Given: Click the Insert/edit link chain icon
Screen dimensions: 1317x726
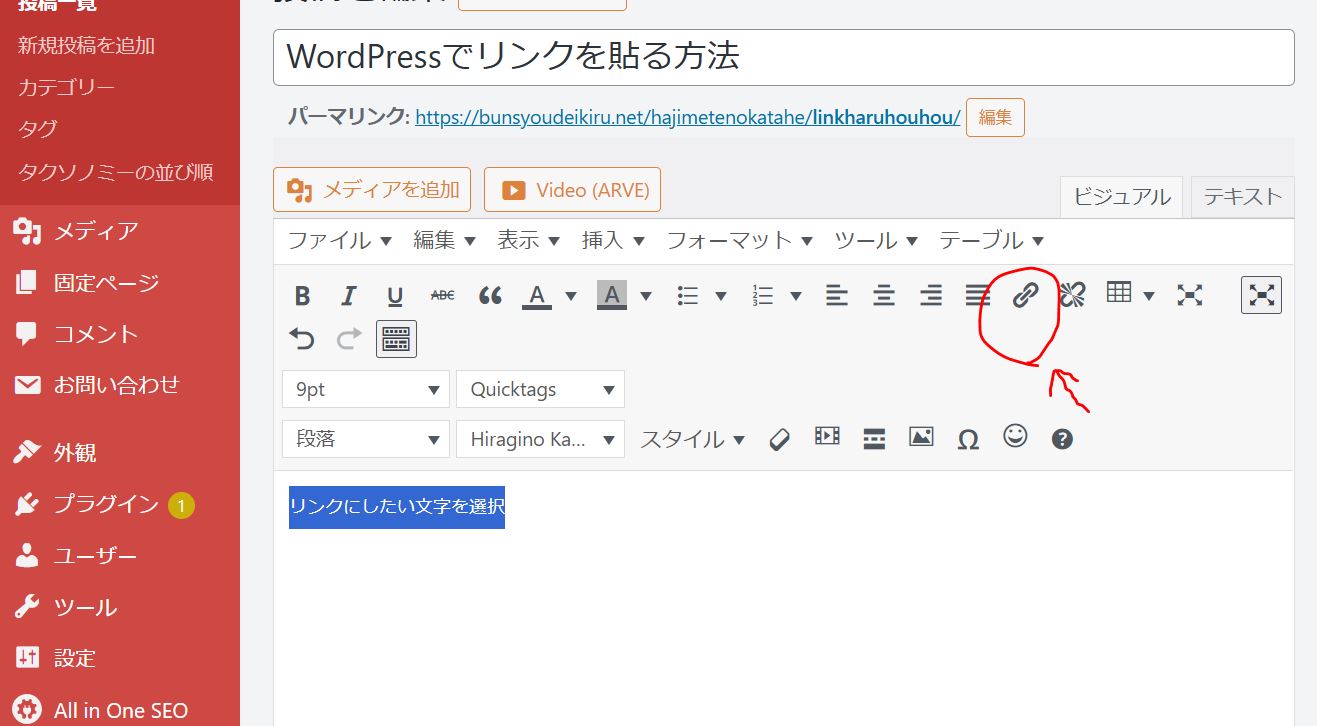Looking at the screenshot, I should [1025, 295].
